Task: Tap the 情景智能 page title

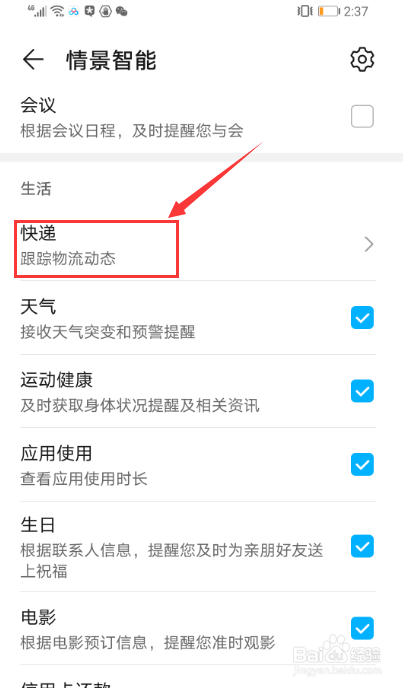Action: [x=111, y=60]
